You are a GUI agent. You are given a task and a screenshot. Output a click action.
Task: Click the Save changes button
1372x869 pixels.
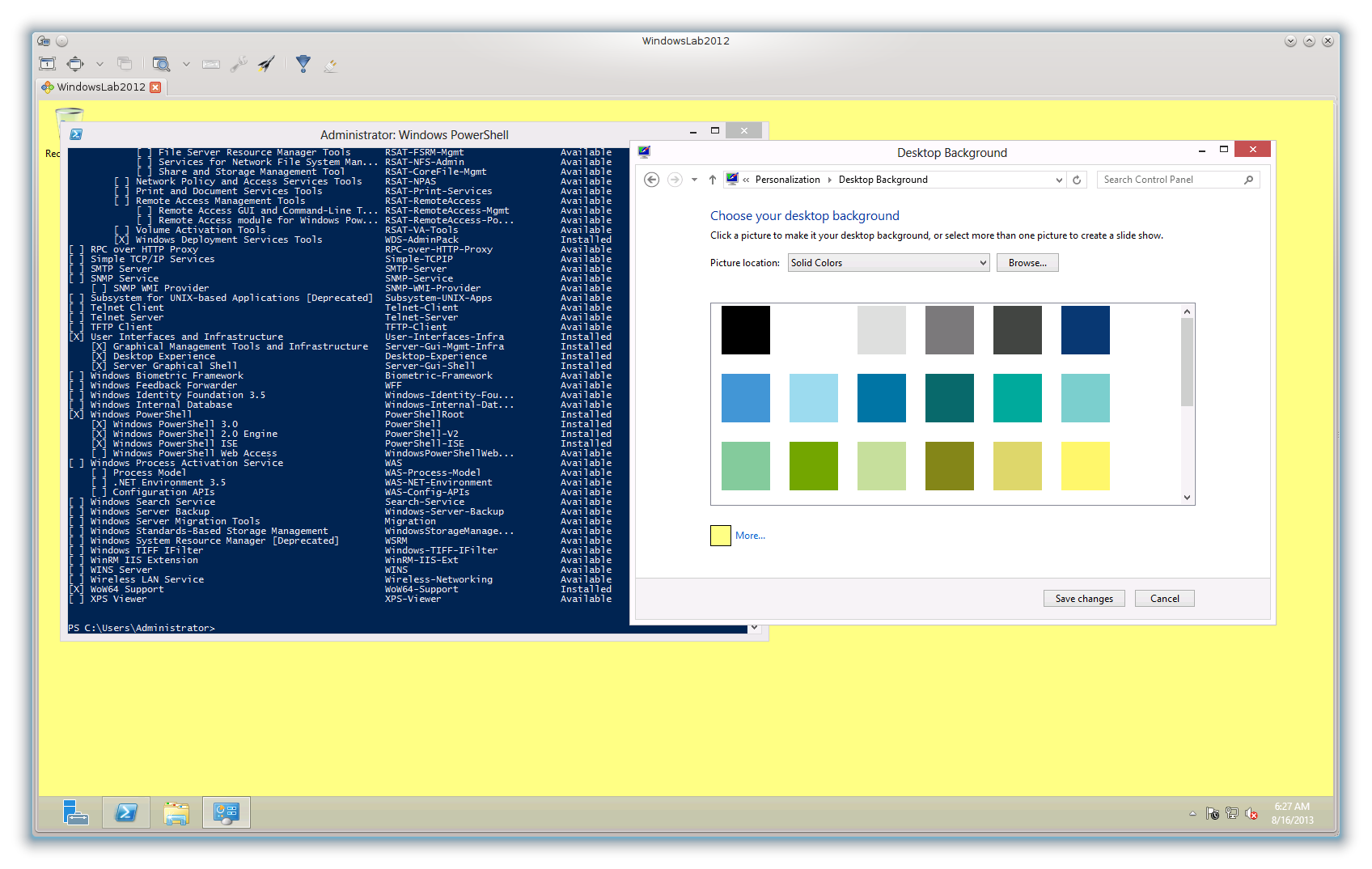(x=1084, y=599)
